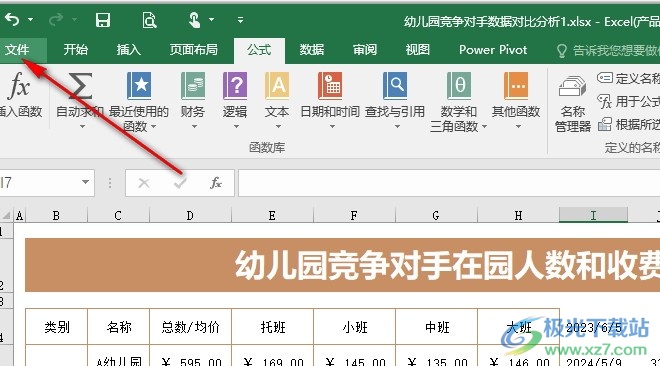The height and width of the screenshot is (366, 660).
Task: Click 插入函数 (Insert Function) fx button
Action: pyautogui.click(x=20, y=96)
